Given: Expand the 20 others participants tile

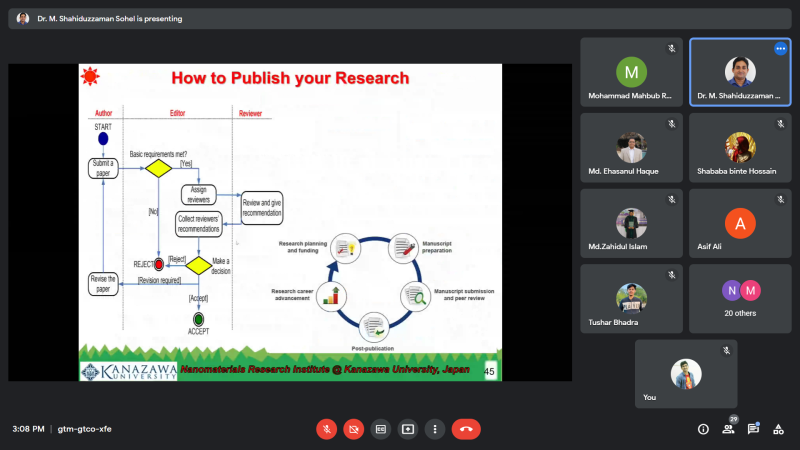Looking at the screenshot, I should pos(740,298).
